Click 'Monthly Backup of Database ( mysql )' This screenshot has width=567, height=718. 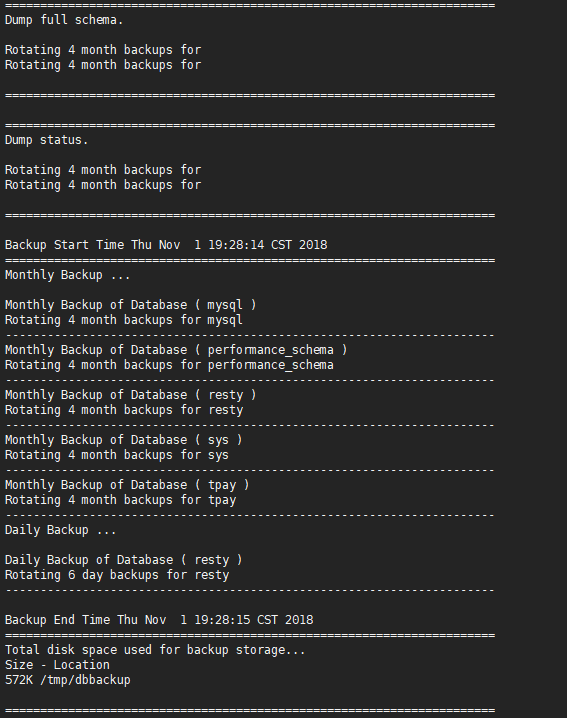[x=131, y=305]
